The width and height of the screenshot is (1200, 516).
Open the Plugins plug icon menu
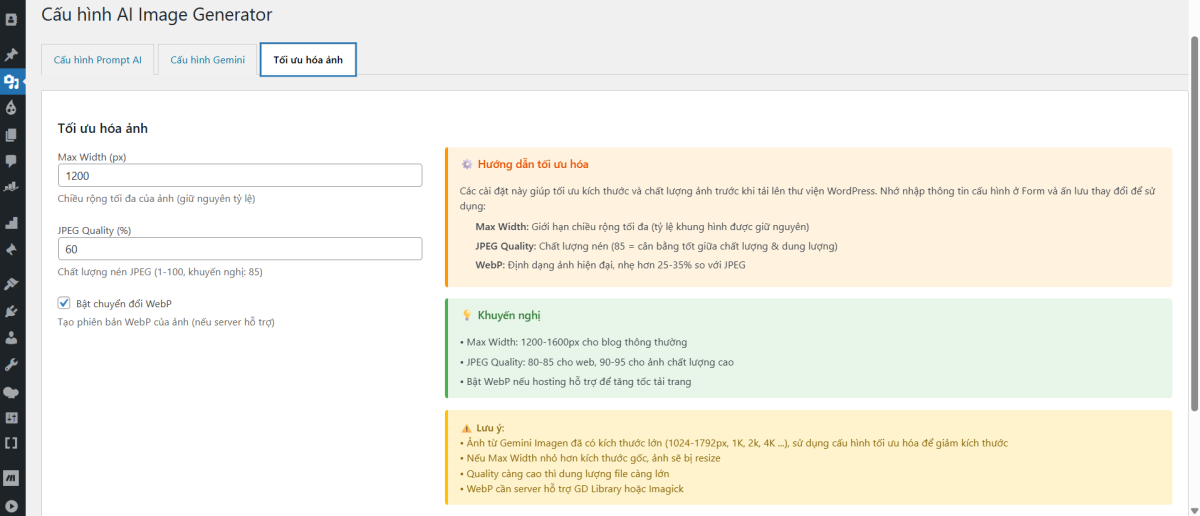(12, 311)
